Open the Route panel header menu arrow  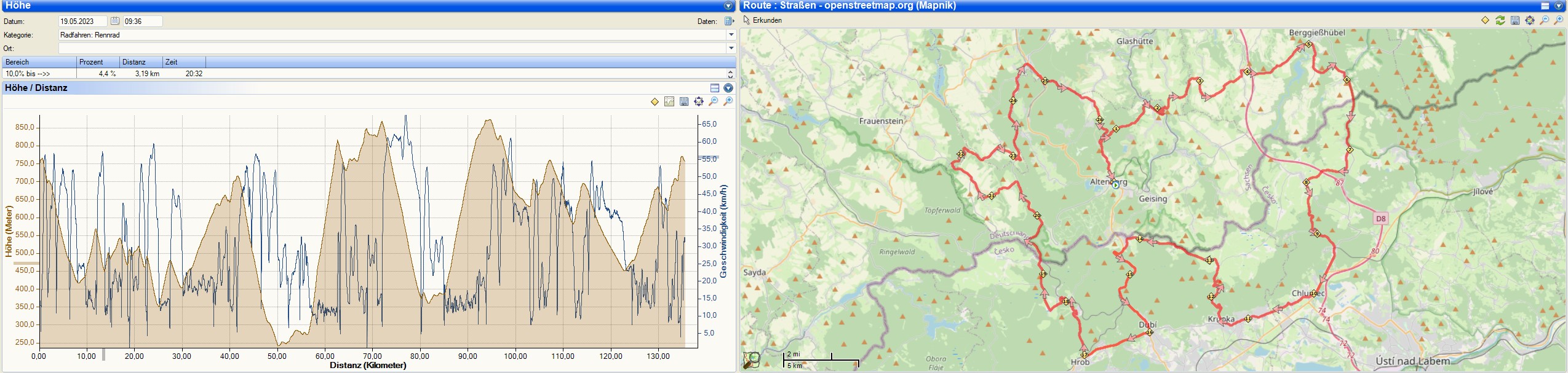coord(1559,6)
